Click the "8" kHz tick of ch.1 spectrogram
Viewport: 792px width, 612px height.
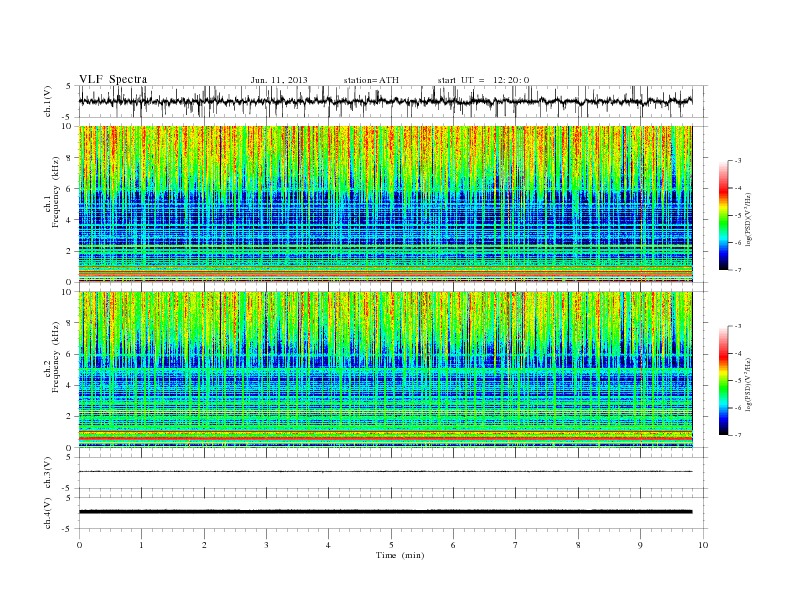coord(69,158)
